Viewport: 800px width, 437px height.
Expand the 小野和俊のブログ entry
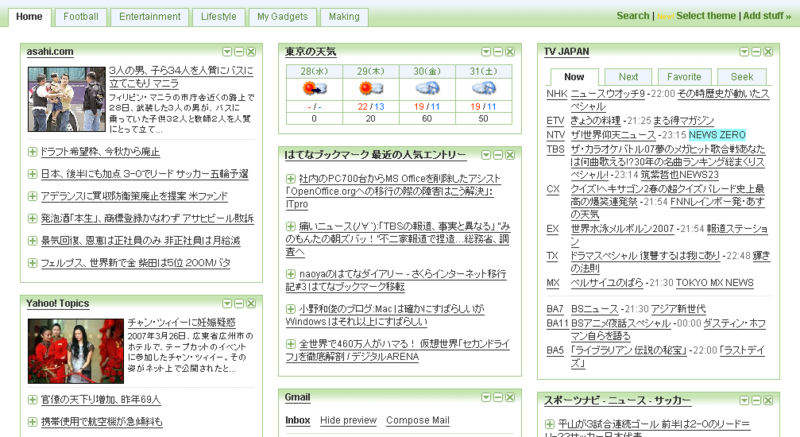click(x=291, y=309)
